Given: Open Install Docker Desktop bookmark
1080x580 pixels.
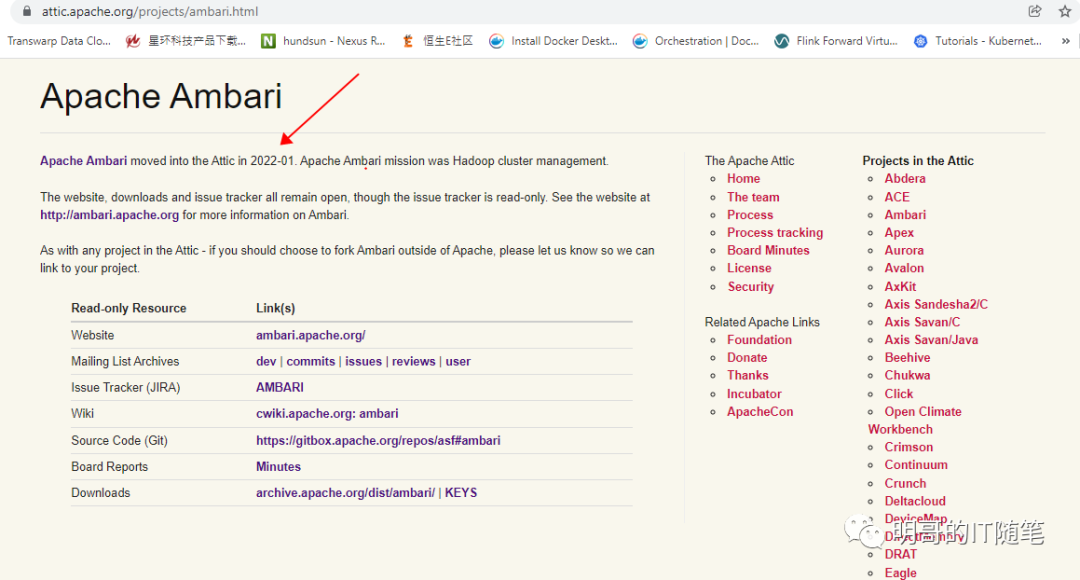Looking at the screenshot, I should [553, 41].
